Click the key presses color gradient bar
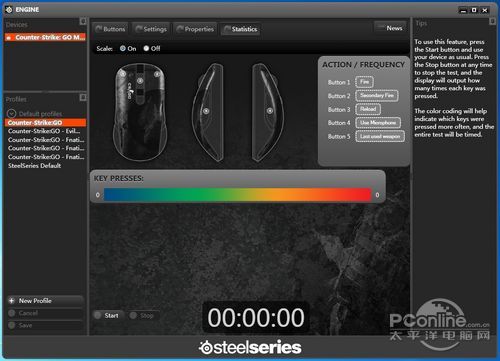The width and height of the screenshot is (500, 361). tap(237, 195)
